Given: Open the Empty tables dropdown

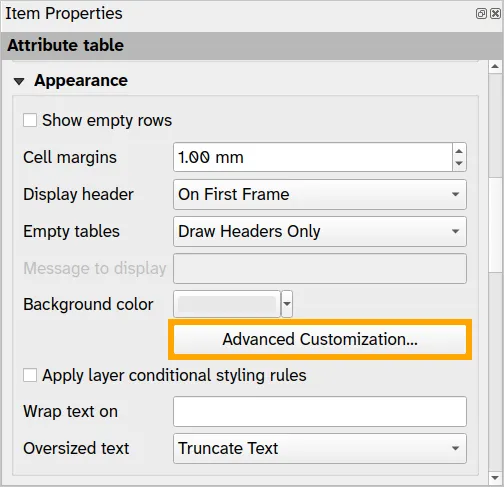Looking at the screenshot, I should click(x=320, y=231).
